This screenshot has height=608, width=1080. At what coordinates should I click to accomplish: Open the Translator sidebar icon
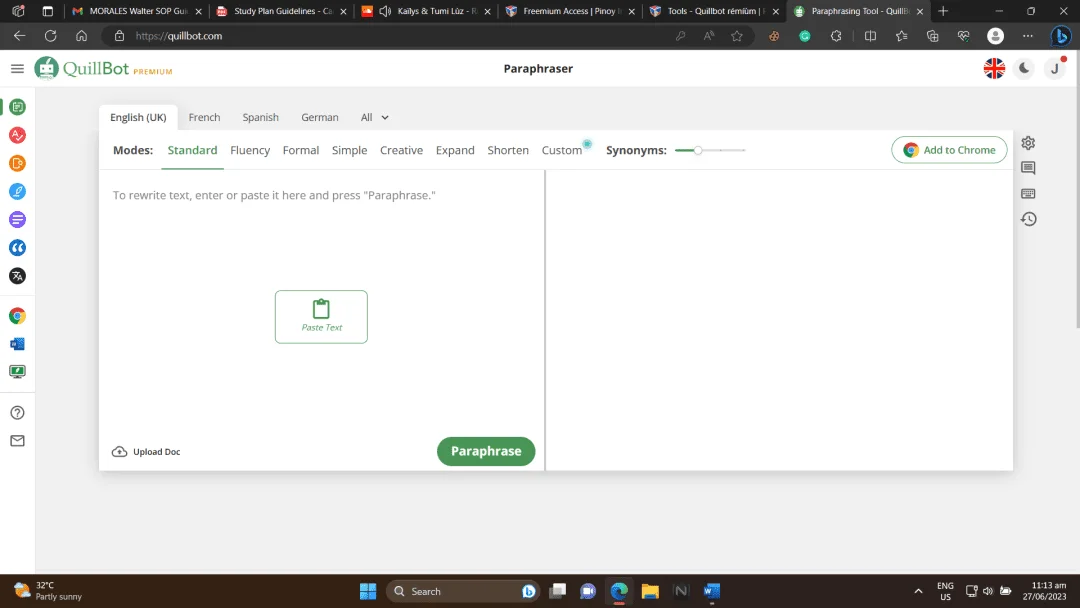(x=17, y=276)
